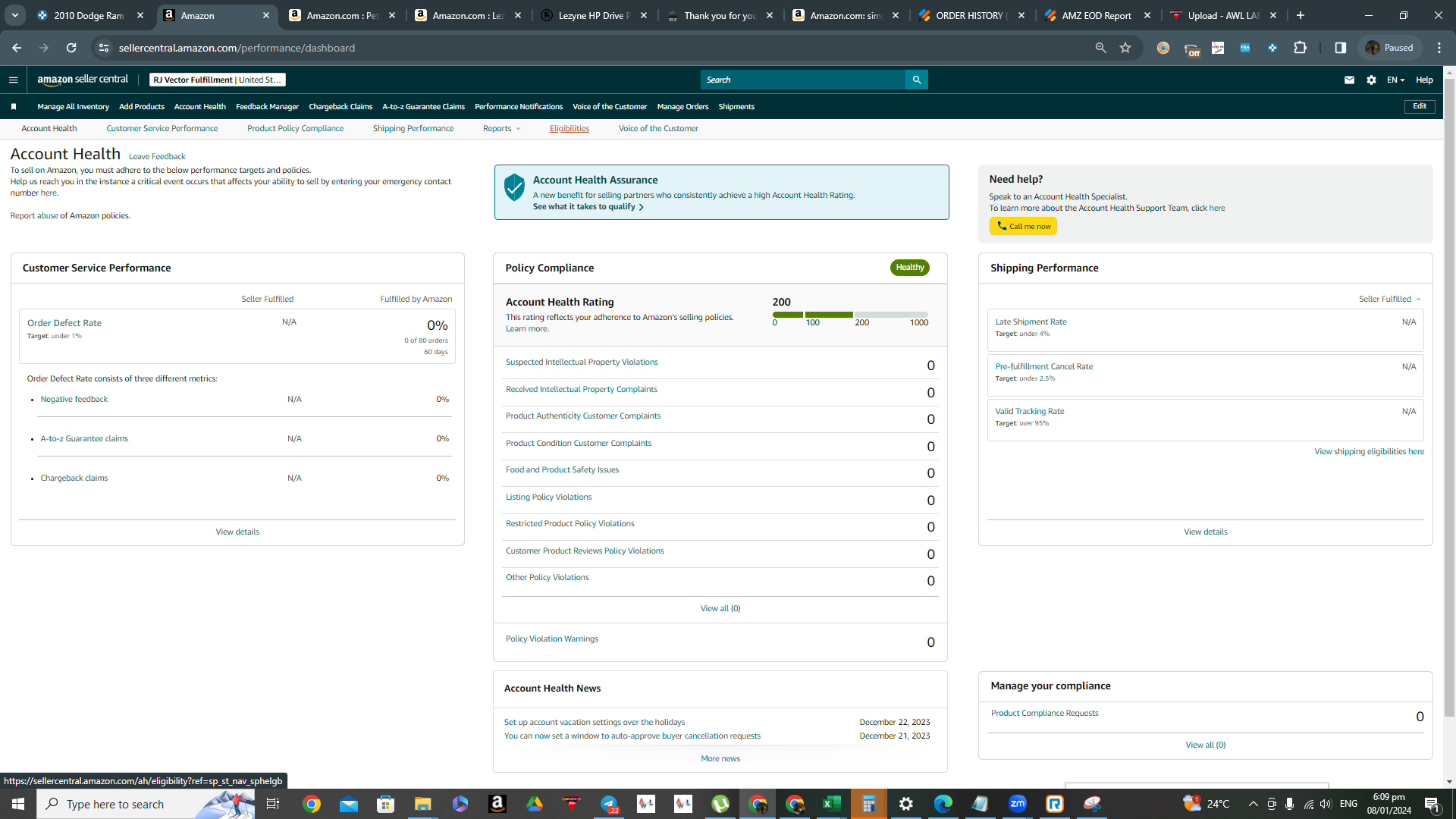The width and height of the screenshot is (1456, 819).
Task: Click the Account Health Assurance shield icon
Action: 514,187
